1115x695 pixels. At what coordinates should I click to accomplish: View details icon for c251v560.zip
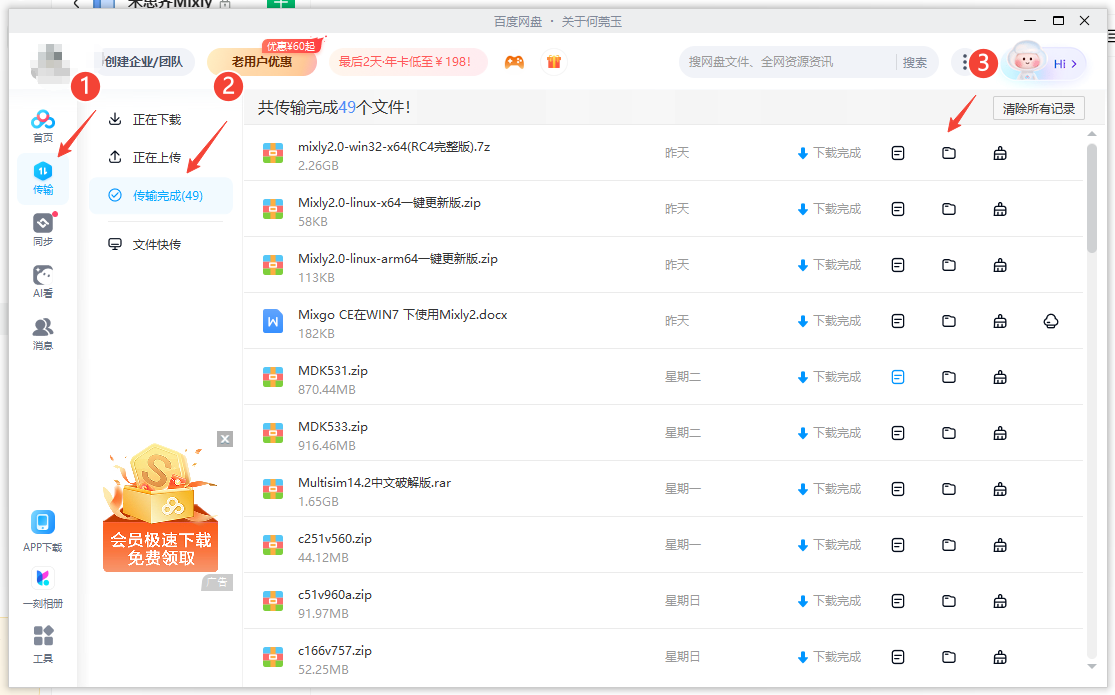click(x=898, y=545)
